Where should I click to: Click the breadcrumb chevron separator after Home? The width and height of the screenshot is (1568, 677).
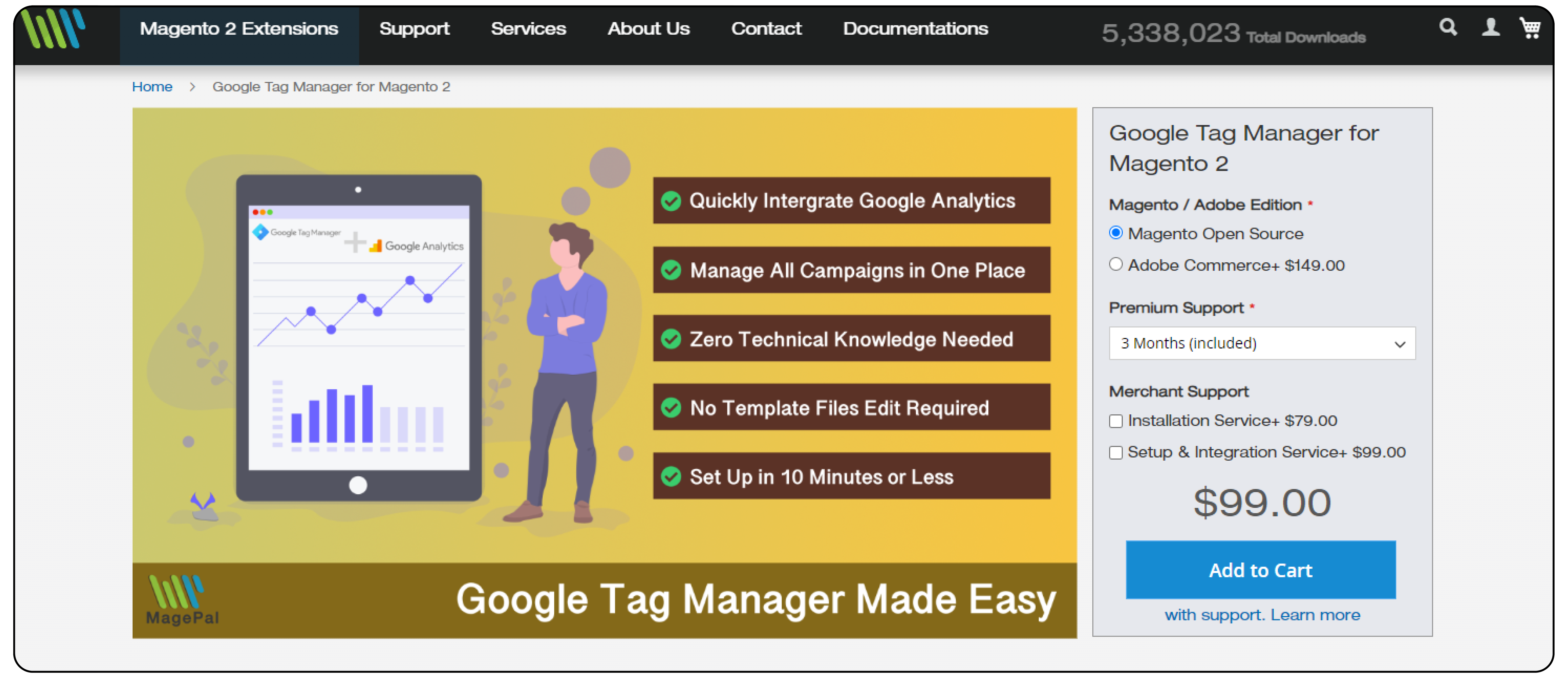click(192, 87)
